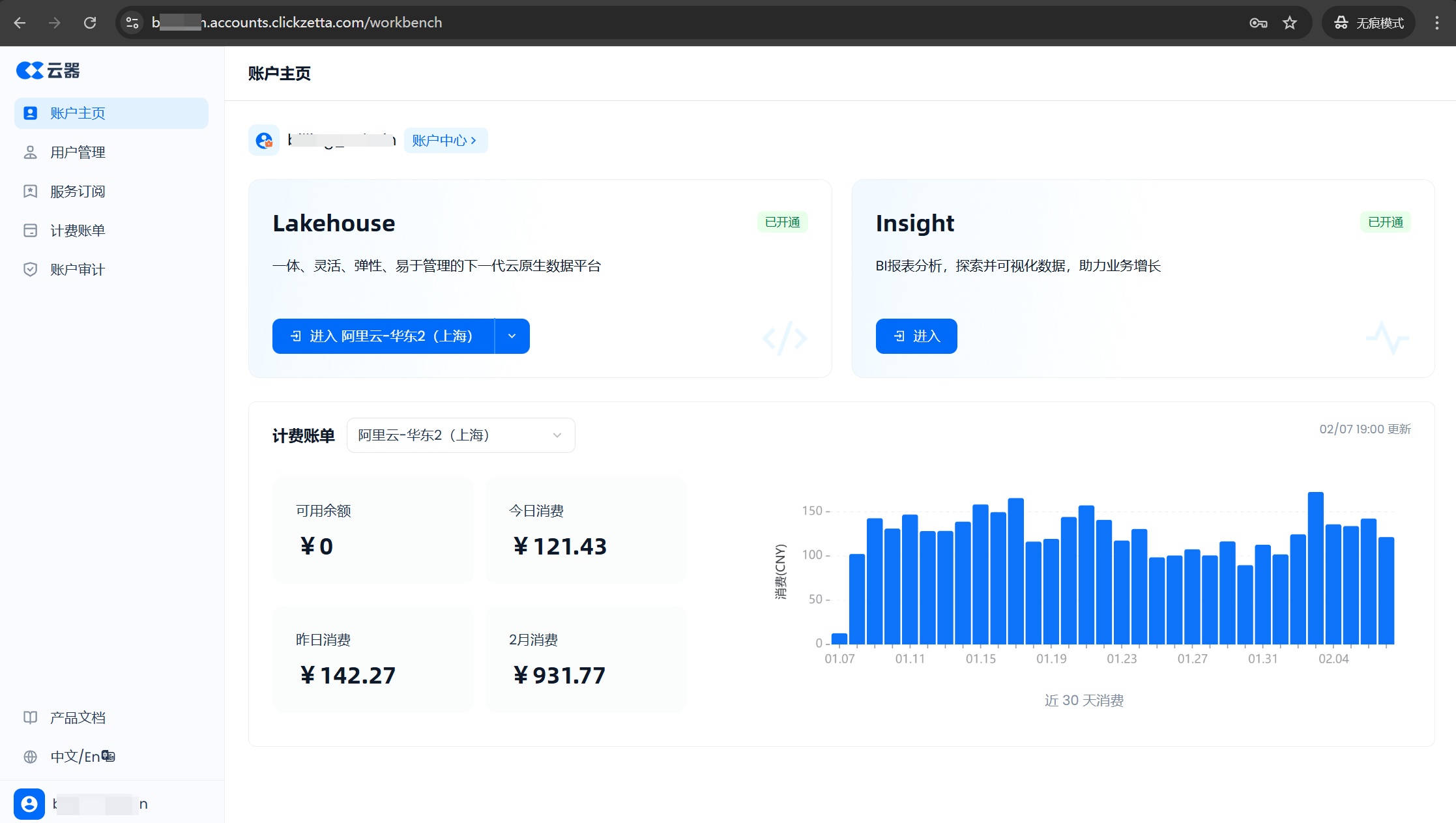Open 产品文档 link in the sidebar

[78, 717]
